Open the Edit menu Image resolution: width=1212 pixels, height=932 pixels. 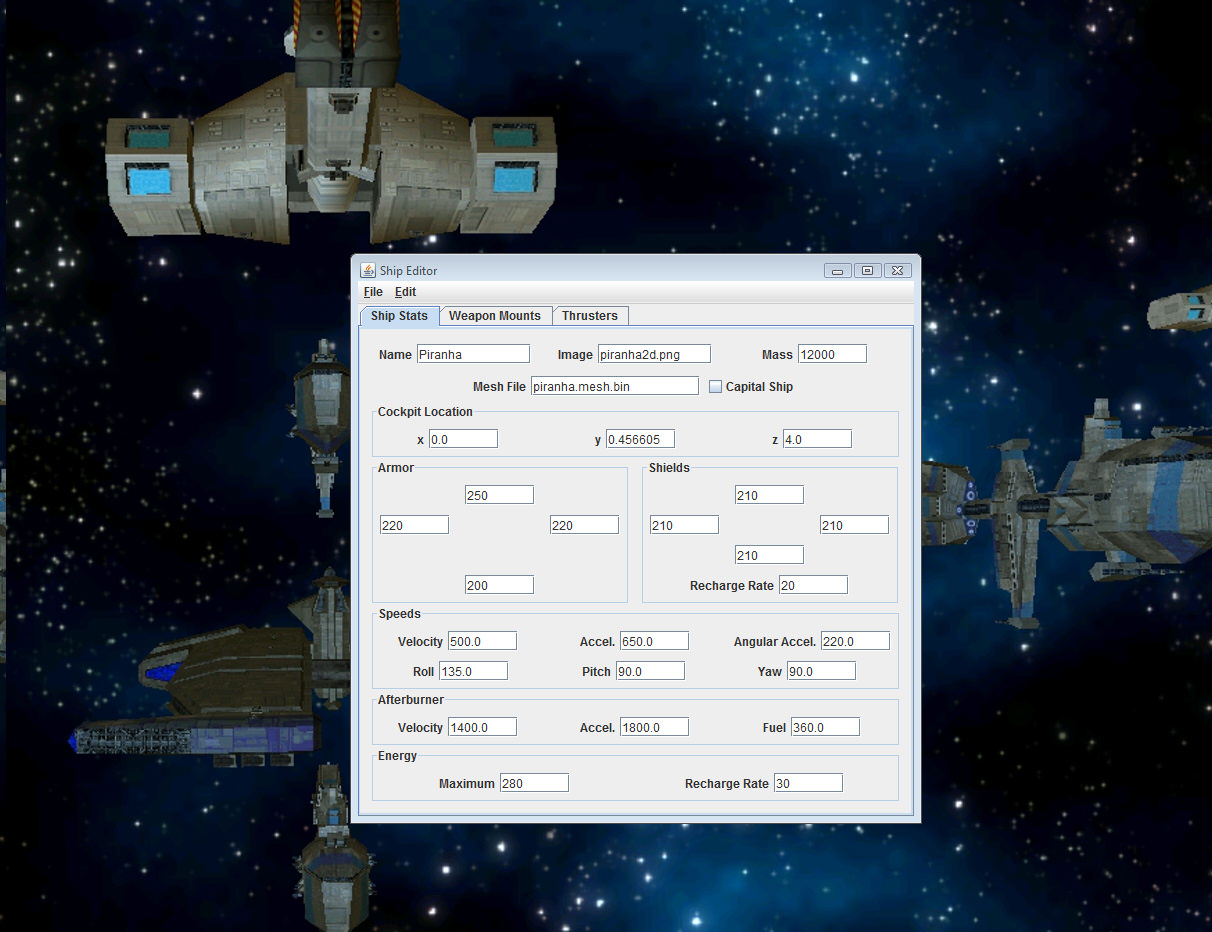click(x=405, y=292)
